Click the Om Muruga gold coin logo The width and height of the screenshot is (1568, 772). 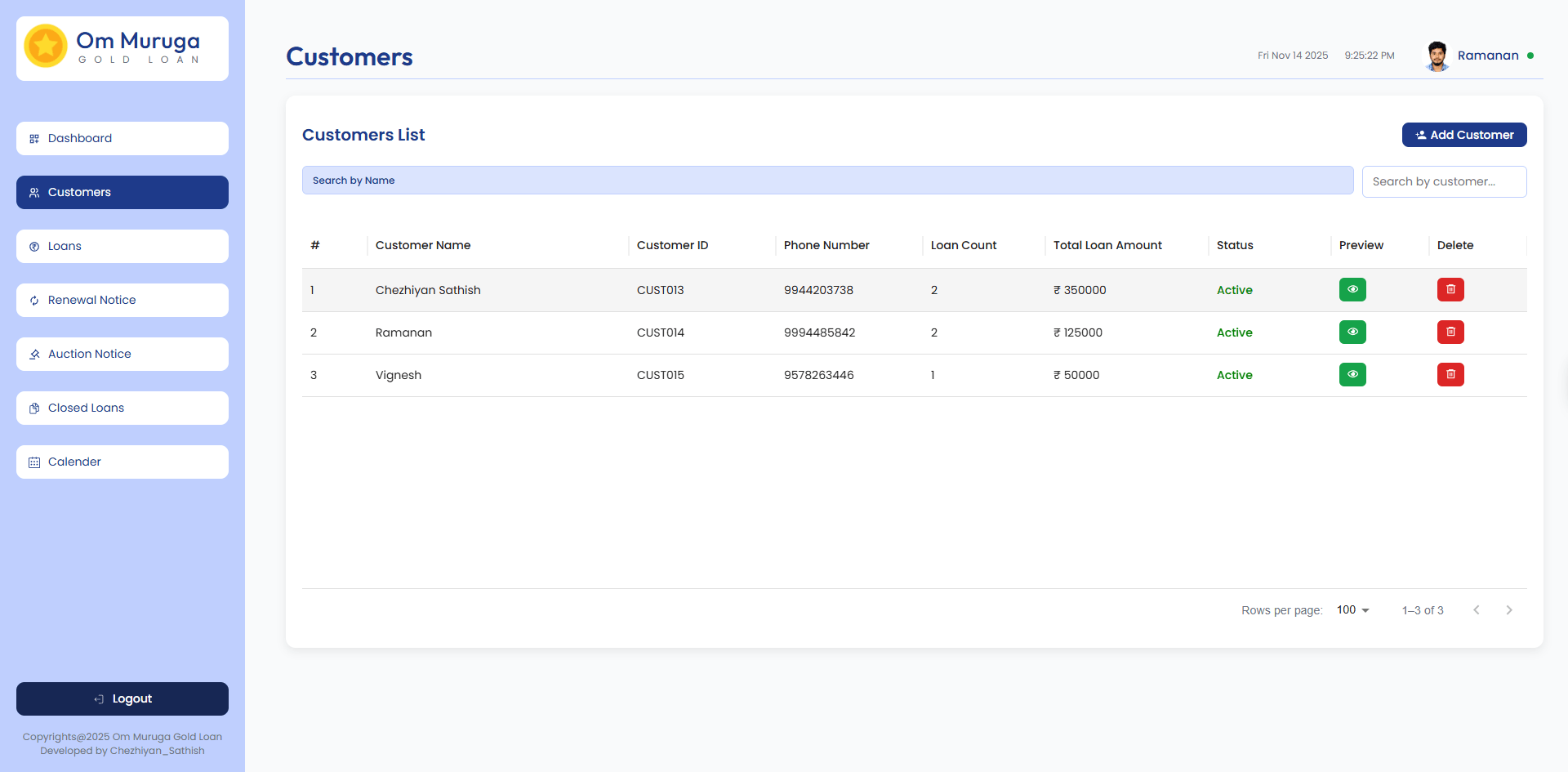pos(46,47)
